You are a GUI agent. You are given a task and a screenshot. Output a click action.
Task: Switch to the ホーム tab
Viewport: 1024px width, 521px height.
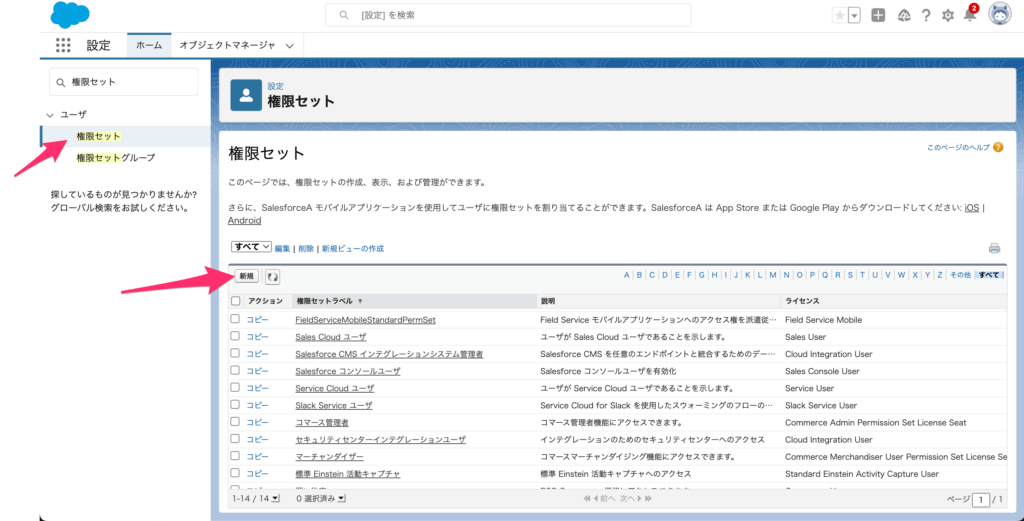[x=149, y=45]
